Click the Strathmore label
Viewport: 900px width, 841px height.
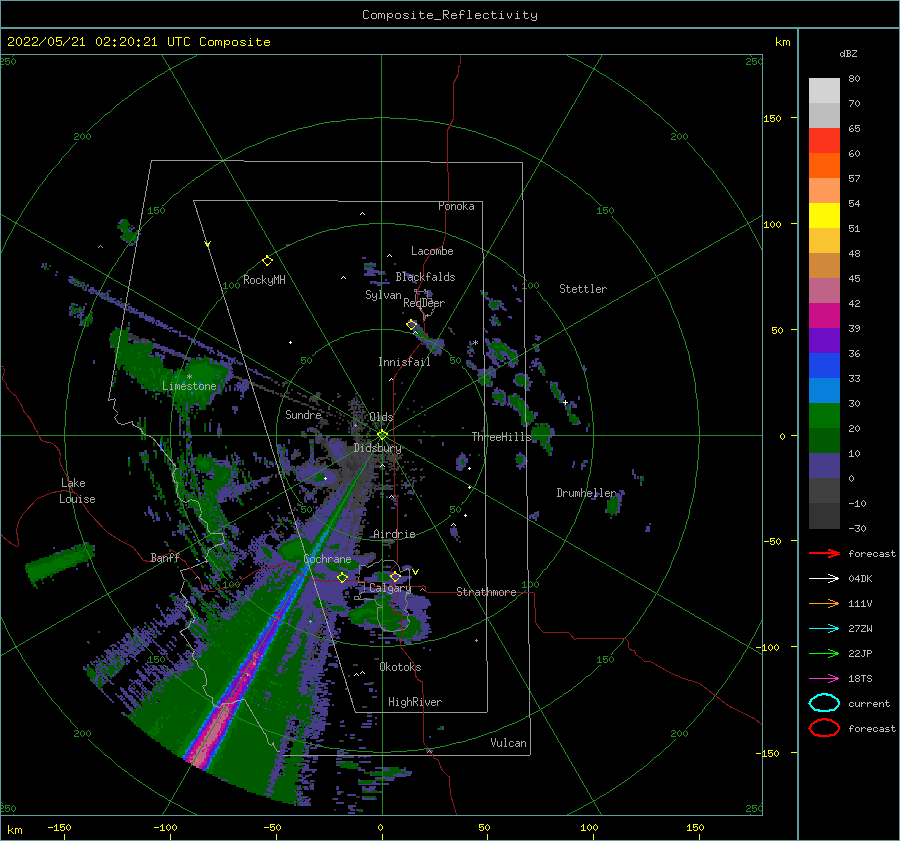click(486, 592)
